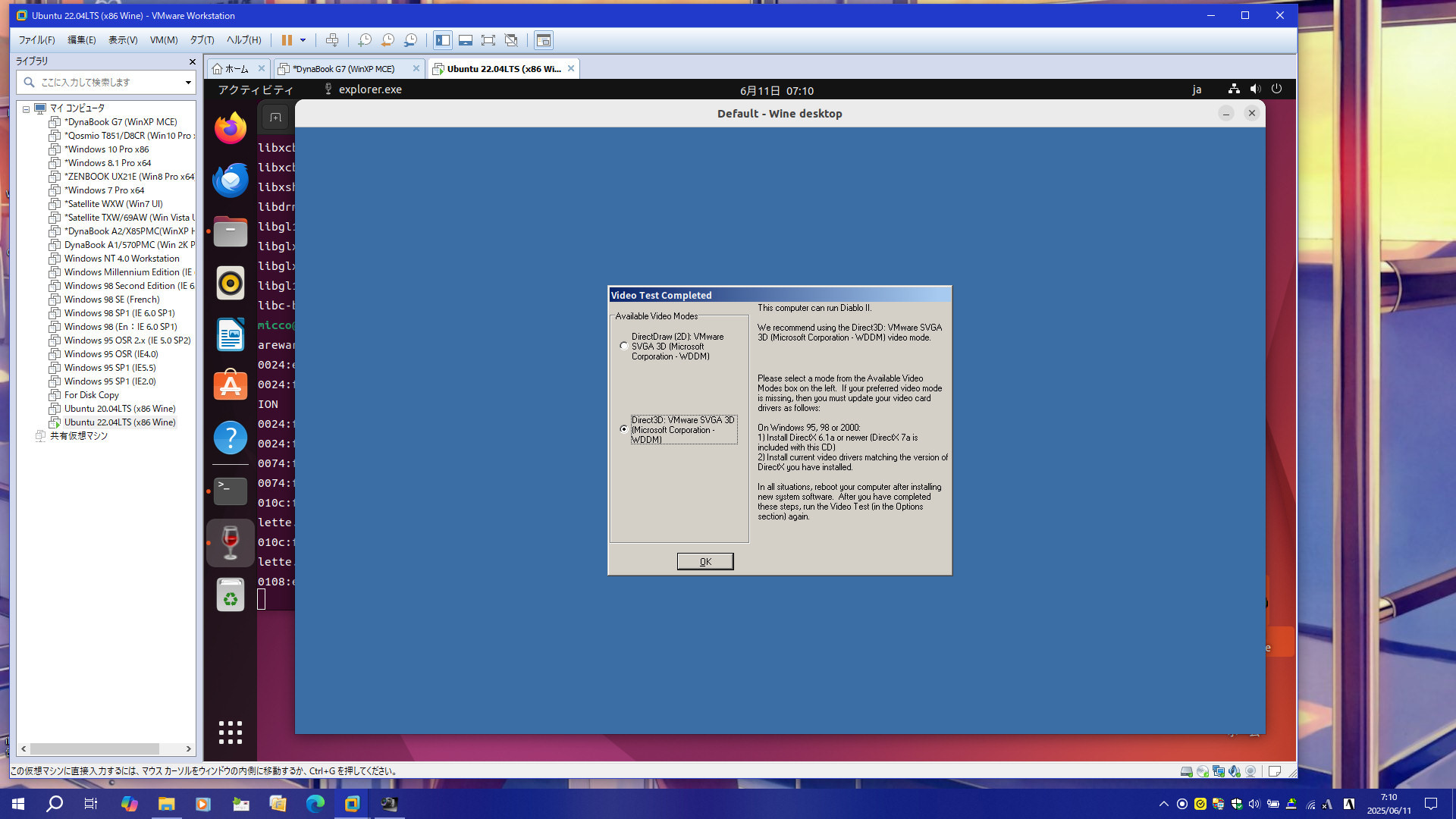Click VMware sound card status icon
The image size is (1456, 819).
[x=1235, y=771]
